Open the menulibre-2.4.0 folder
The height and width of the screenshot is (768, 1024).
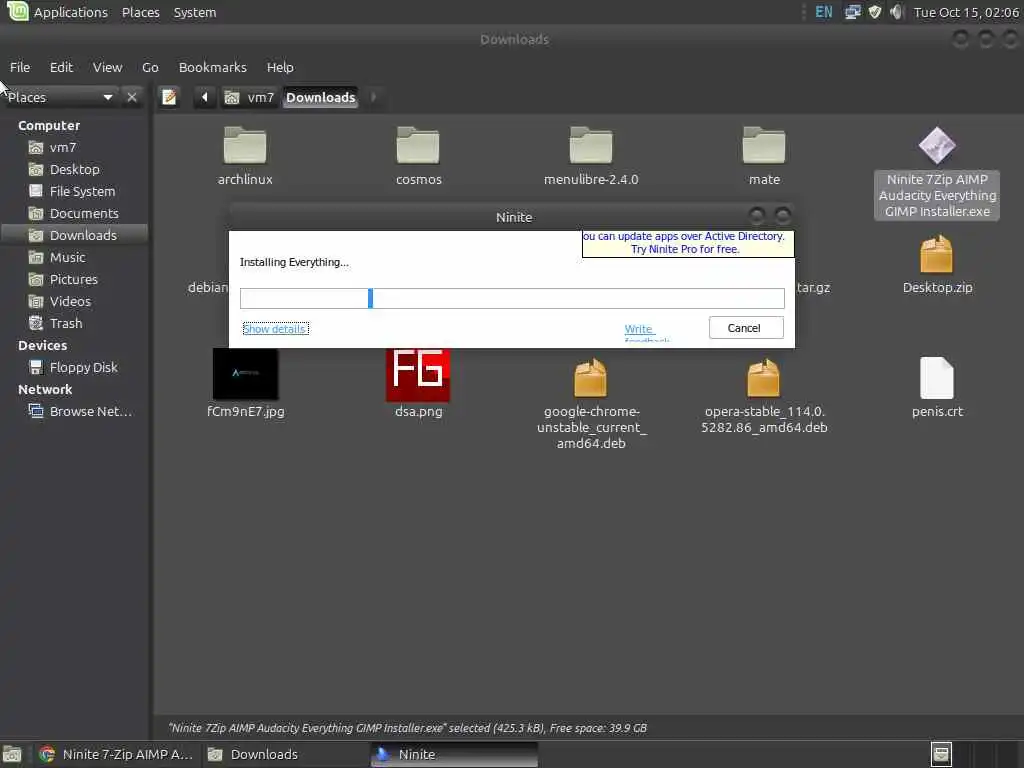[x=591, y=145]
